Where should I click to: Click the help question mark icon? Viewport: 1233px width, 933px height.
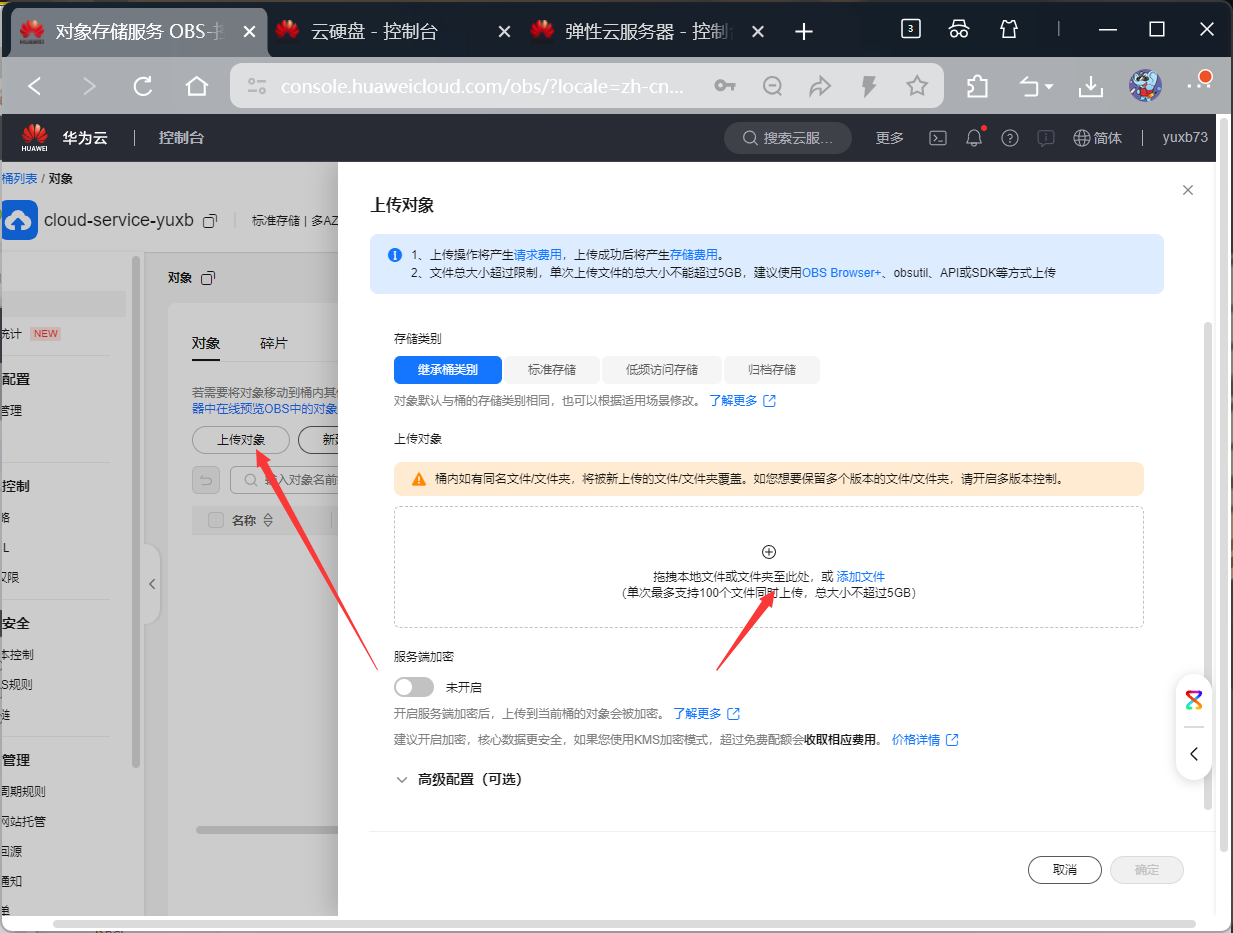[x=1010, y=138]
